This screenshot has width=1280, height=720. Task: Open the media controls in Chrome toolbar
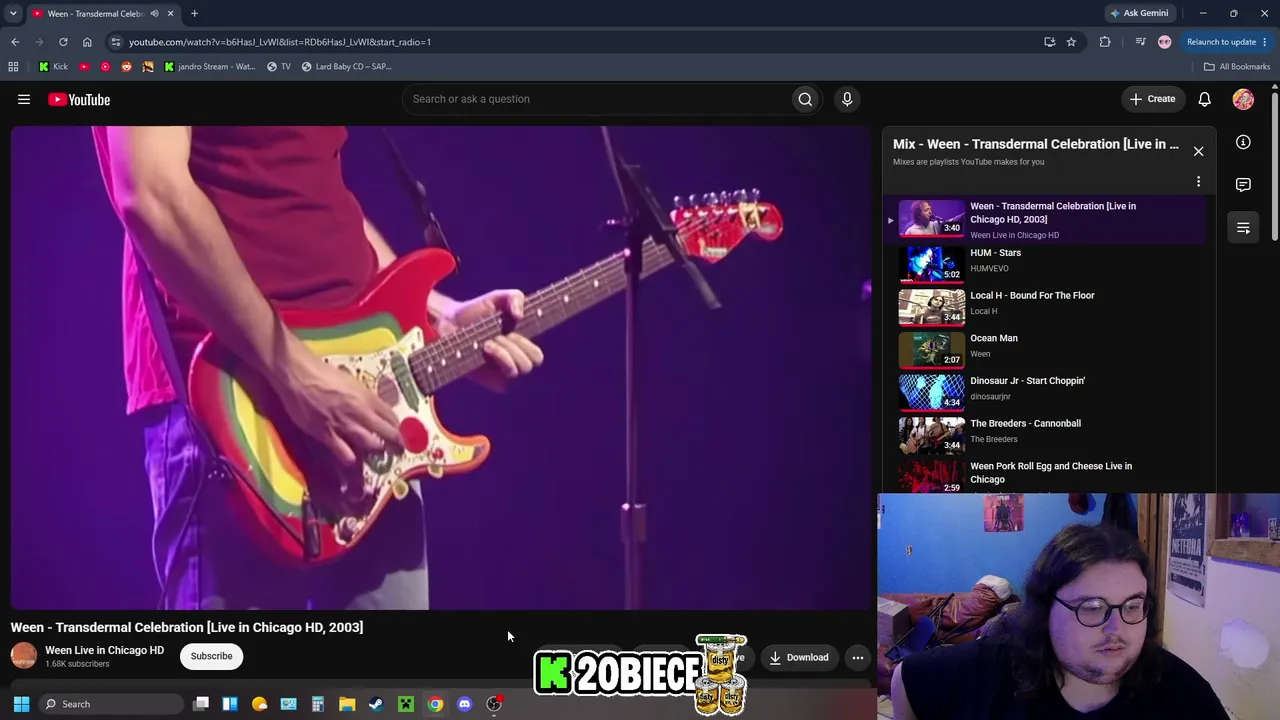pyautogui.click(x=1140, y=42)
